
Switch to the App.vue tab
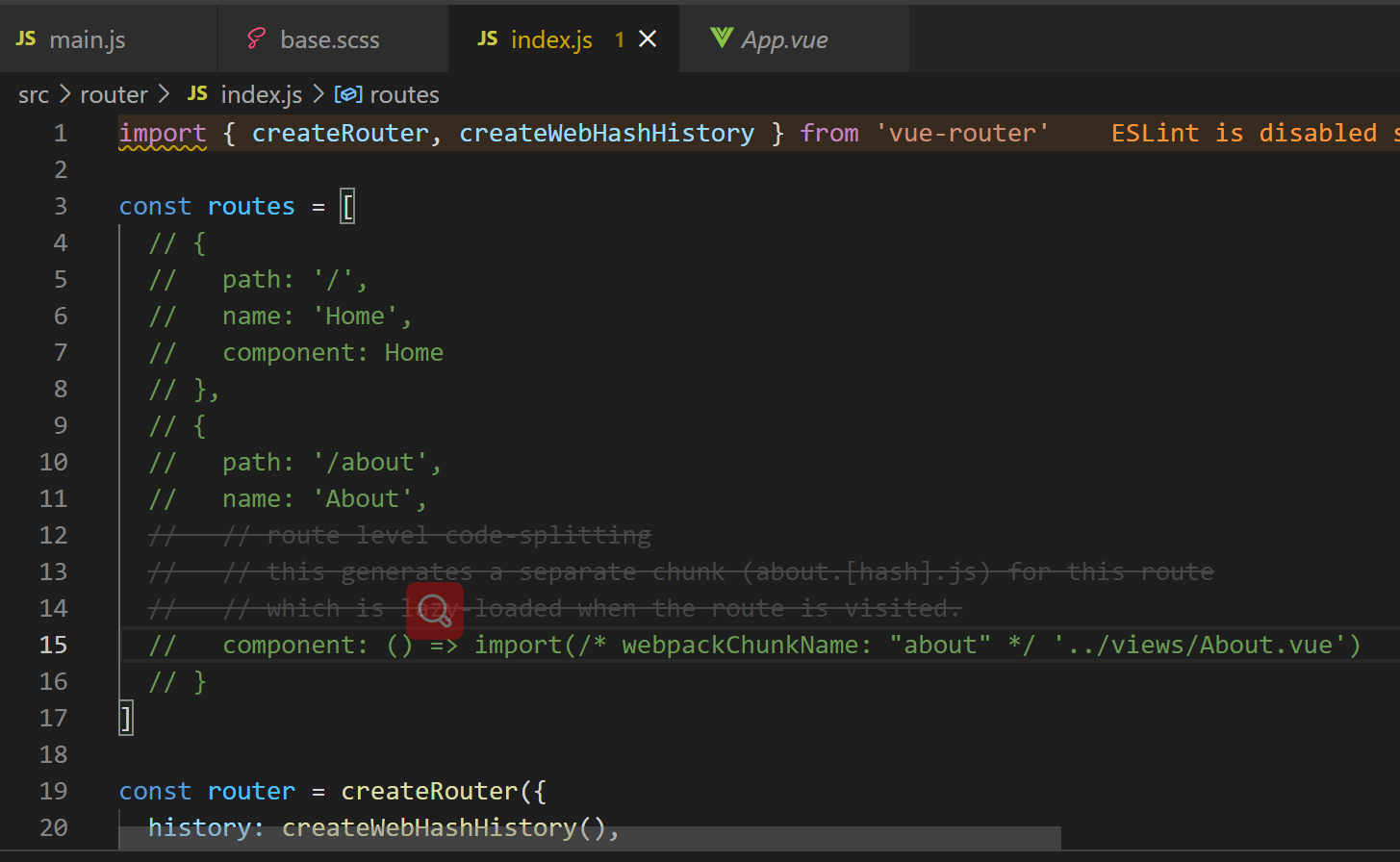794,39
